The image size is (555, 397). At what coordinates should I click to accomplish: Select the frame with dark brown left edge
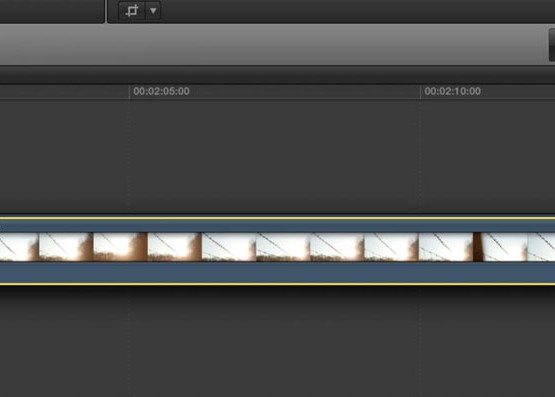tap(500, 247)
